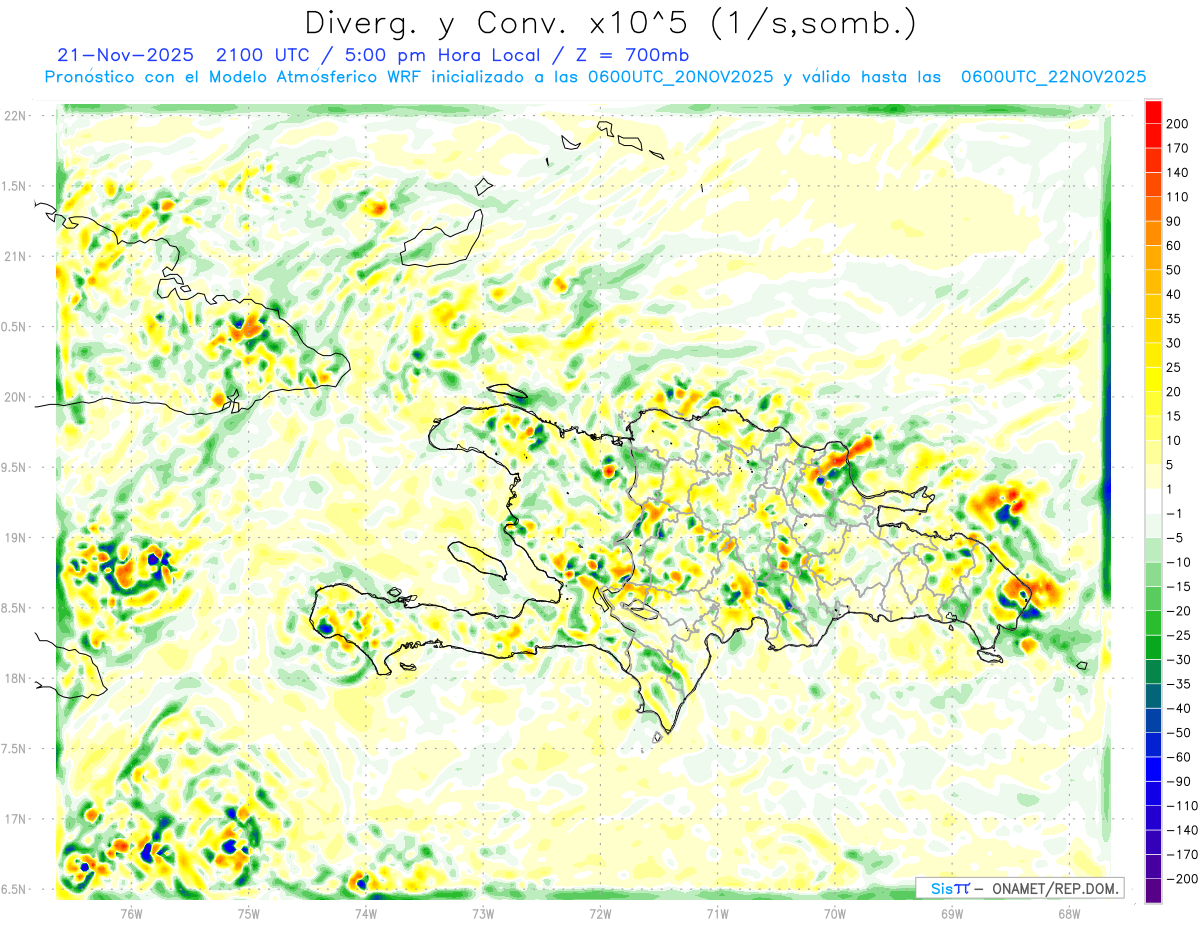This screenshot has height=927, width=1200.
Task: Click the '1.5N' latitude label
Action: [13, 186]
